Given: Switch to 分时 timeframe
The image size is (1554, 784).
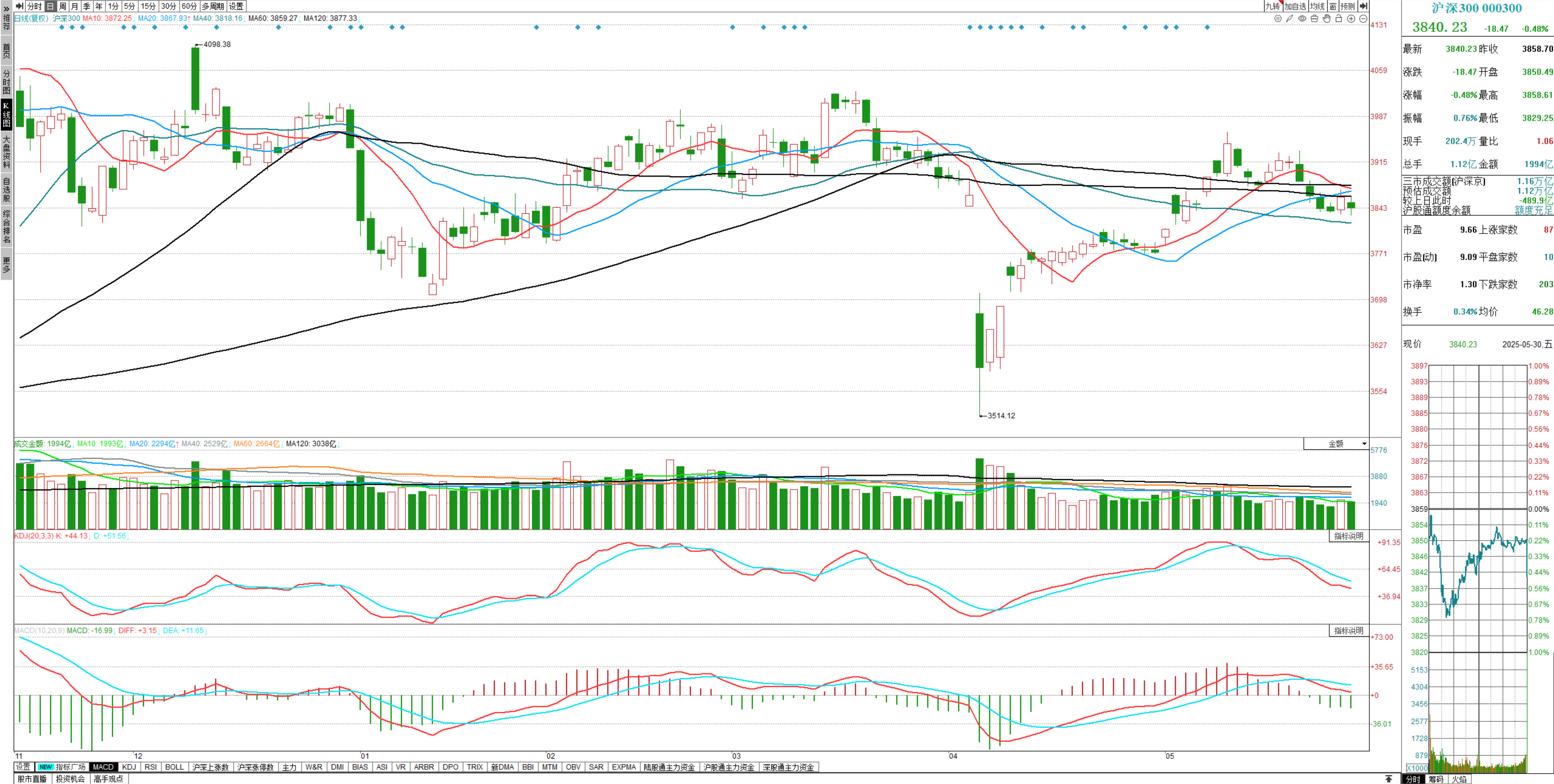Looking at the screenshot, I should (x=34, y=6).
